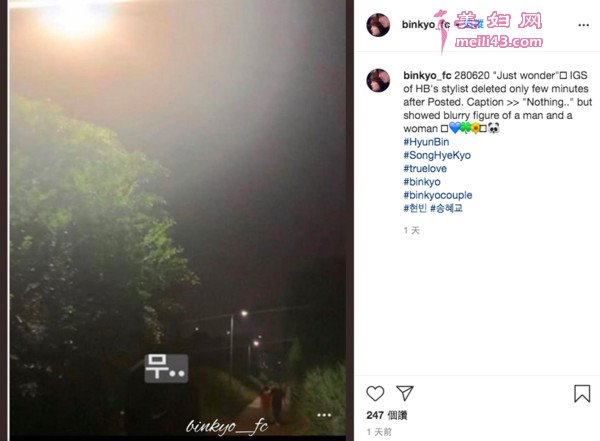Open the #SongHyeKyo hashtag
The width and height of the screenshot is (600, 441).
point(437,155)
